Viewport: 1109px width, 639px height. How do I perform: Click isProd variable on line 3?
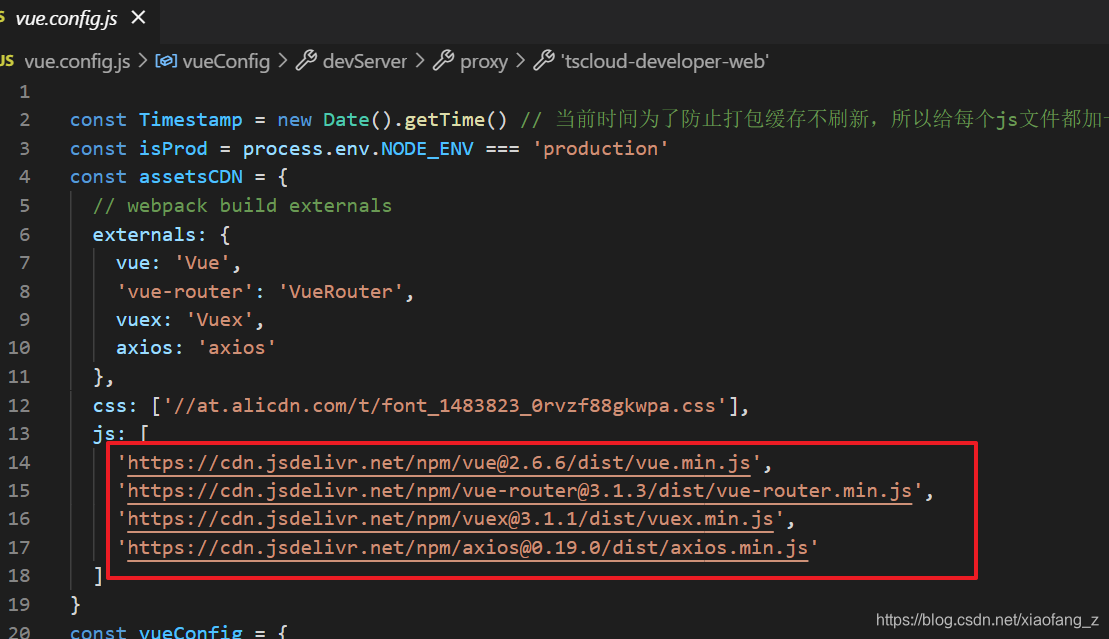click(173, 149)
